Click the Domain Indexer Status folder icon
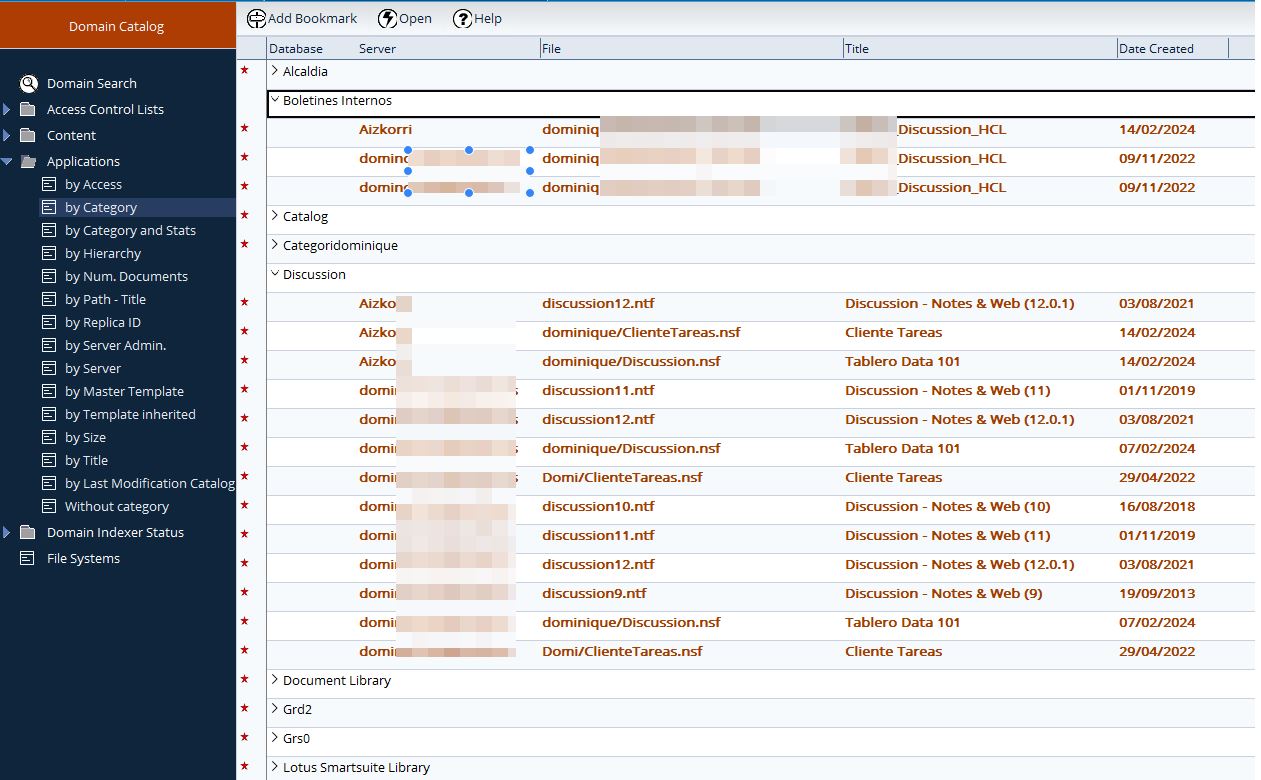The width and height of the screenshot is (1261, 780). coord(27,532)
